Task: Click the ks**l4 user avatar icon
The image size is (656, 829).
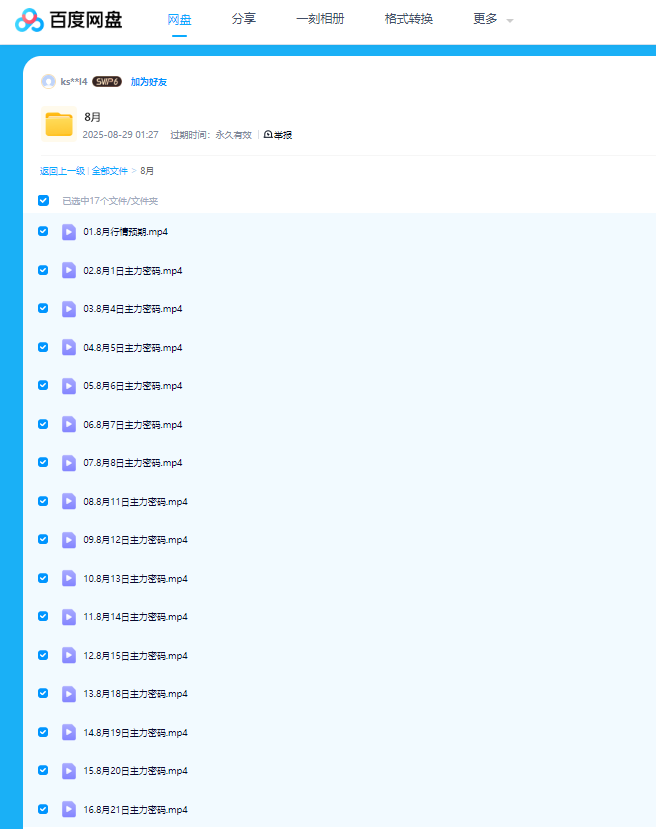Action: 48,81
